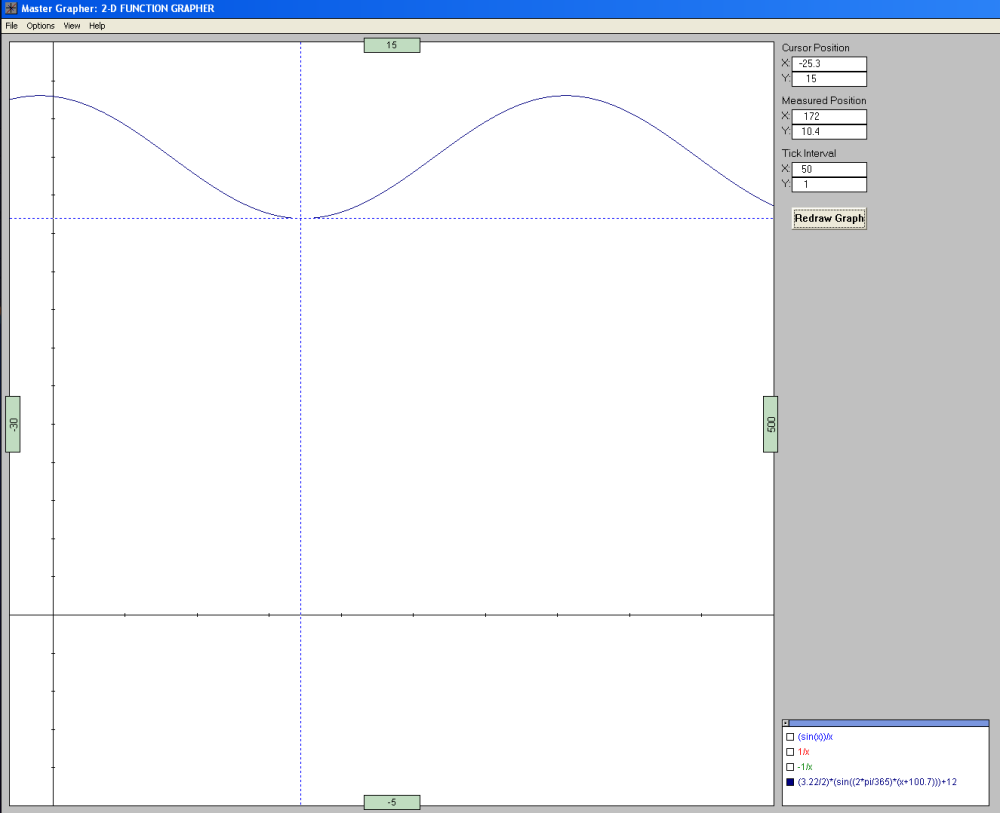Viewport: 1000px width, 813px height.
Task: Open the File menu
Action: 12,26
